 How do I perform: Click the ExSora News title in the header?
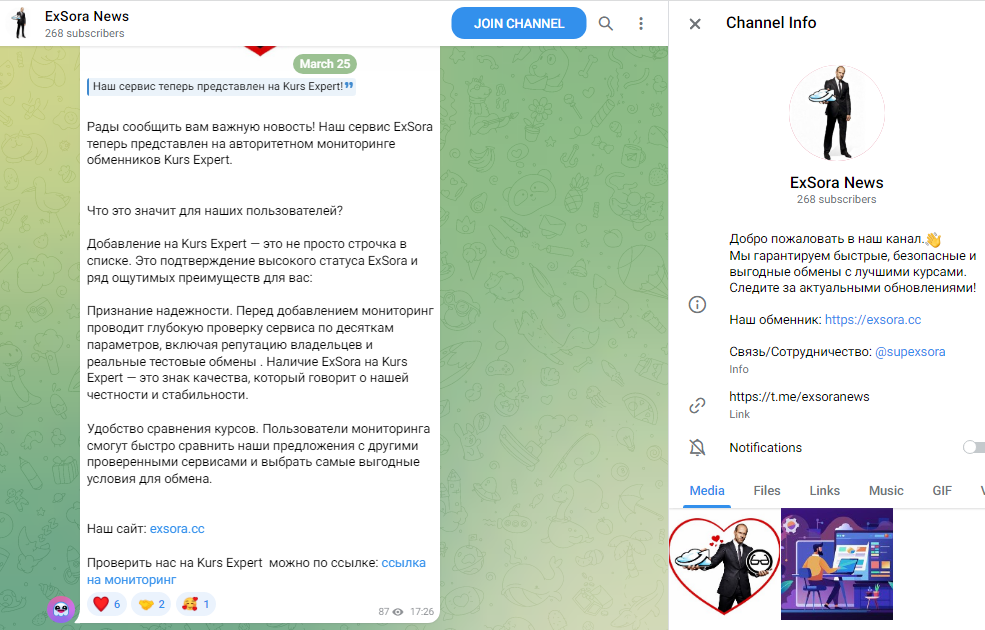(87, 16)
